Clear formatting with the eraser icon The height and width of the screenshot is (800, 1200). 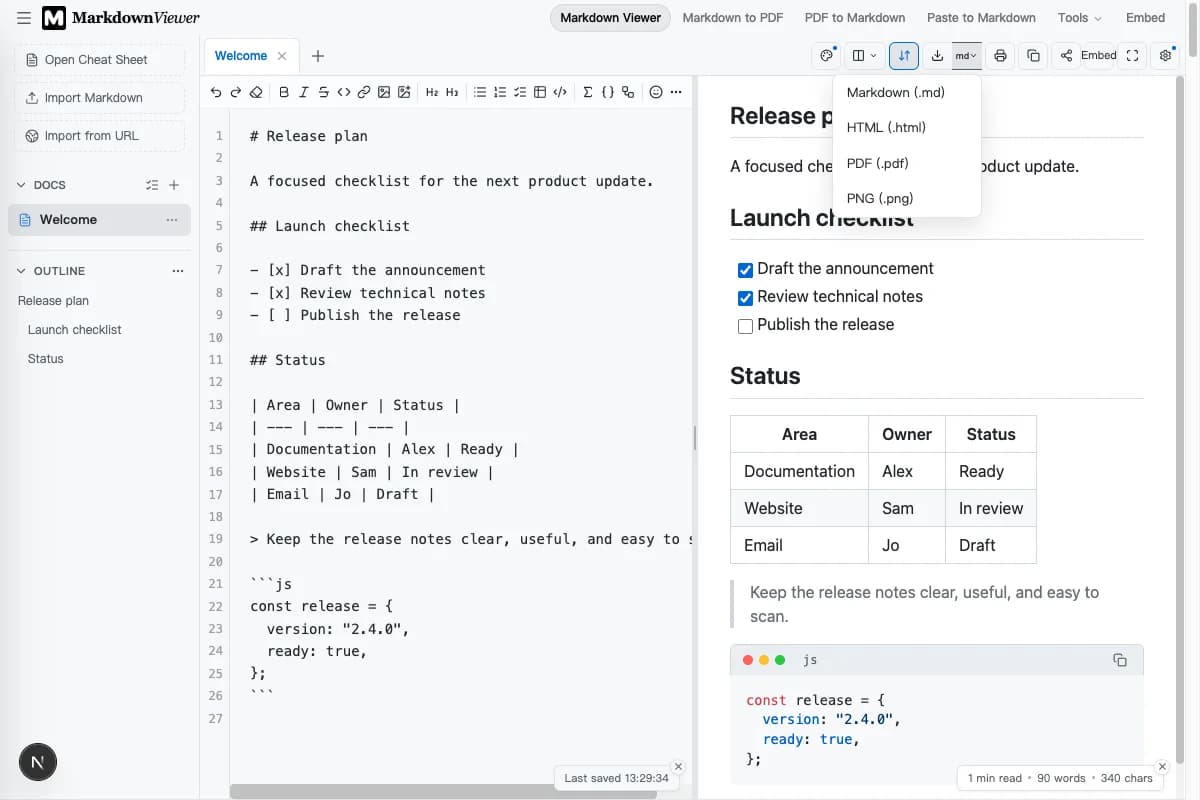pos(256,92)
